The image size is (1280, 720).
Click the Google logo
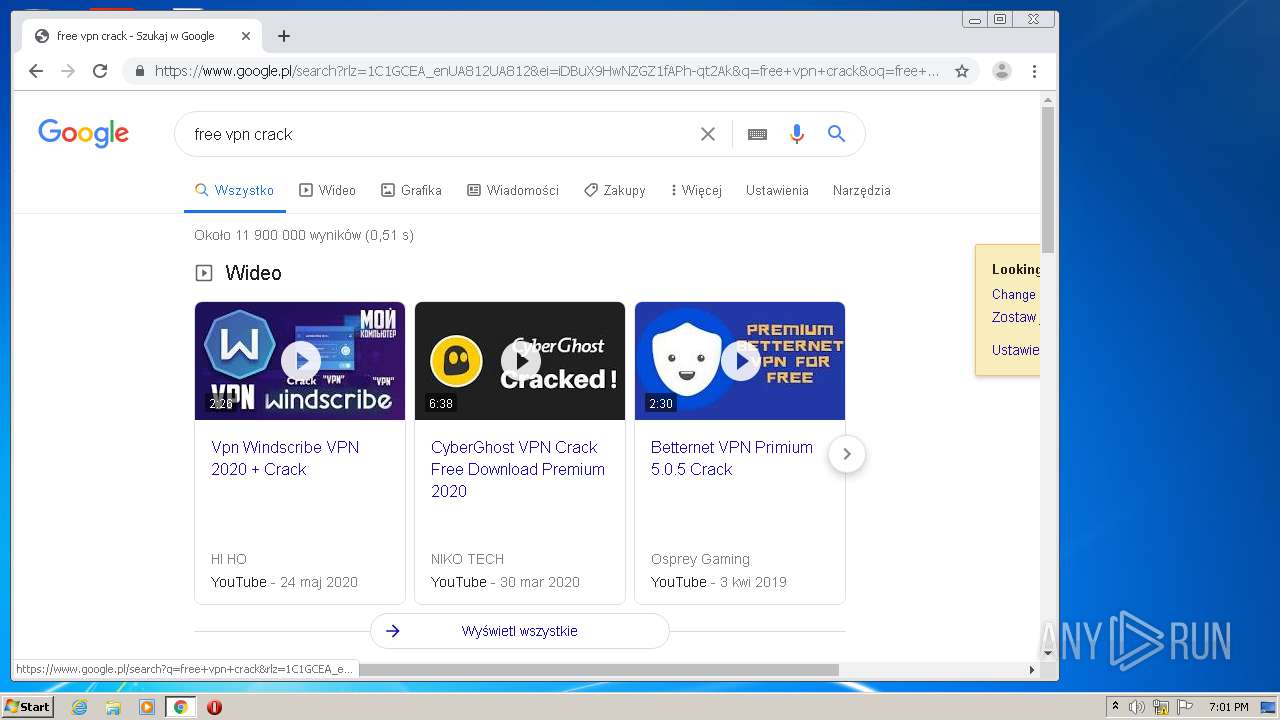coord(83,133)
